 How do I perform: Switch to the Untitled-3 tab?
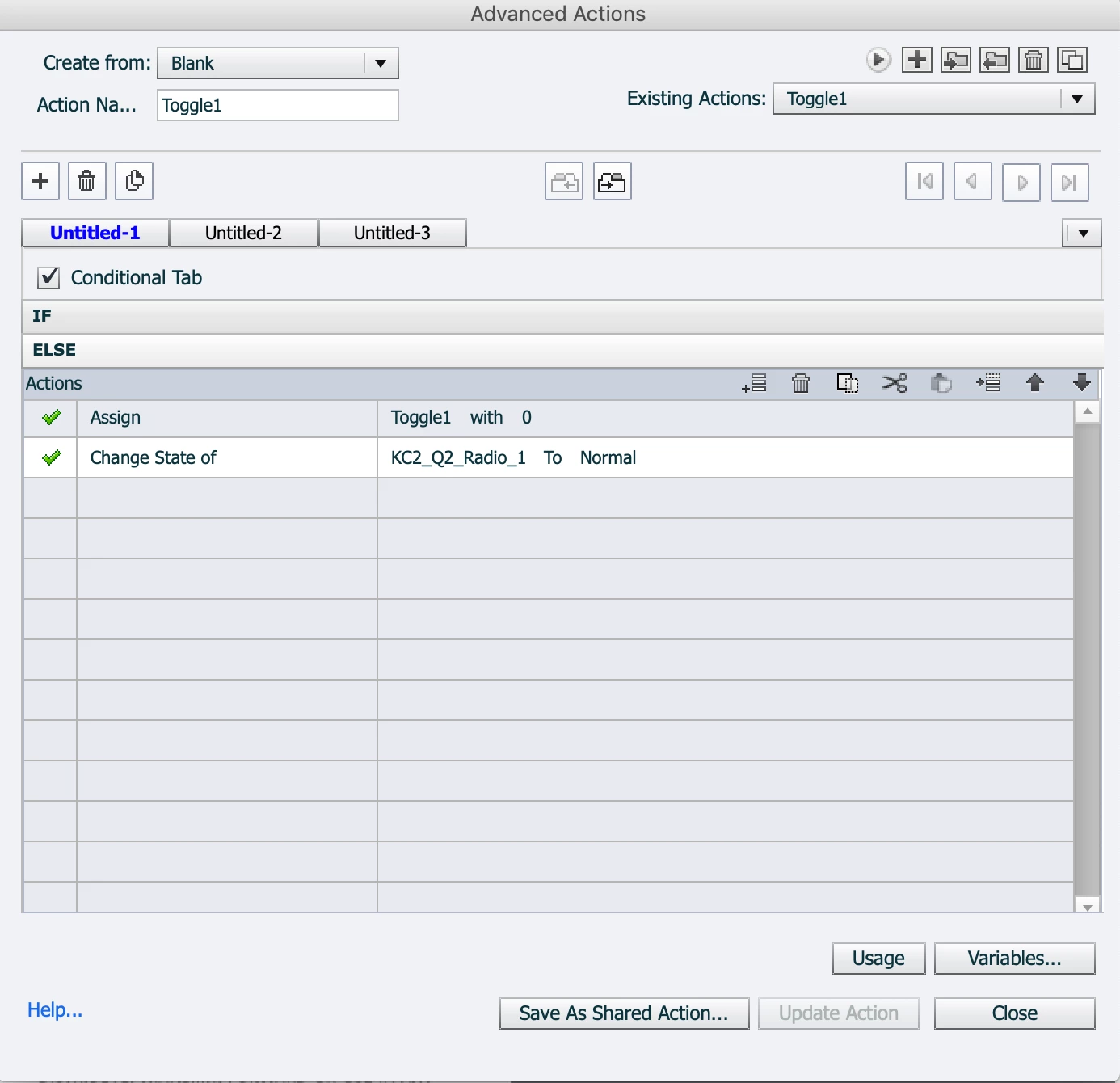pos(392,233)
